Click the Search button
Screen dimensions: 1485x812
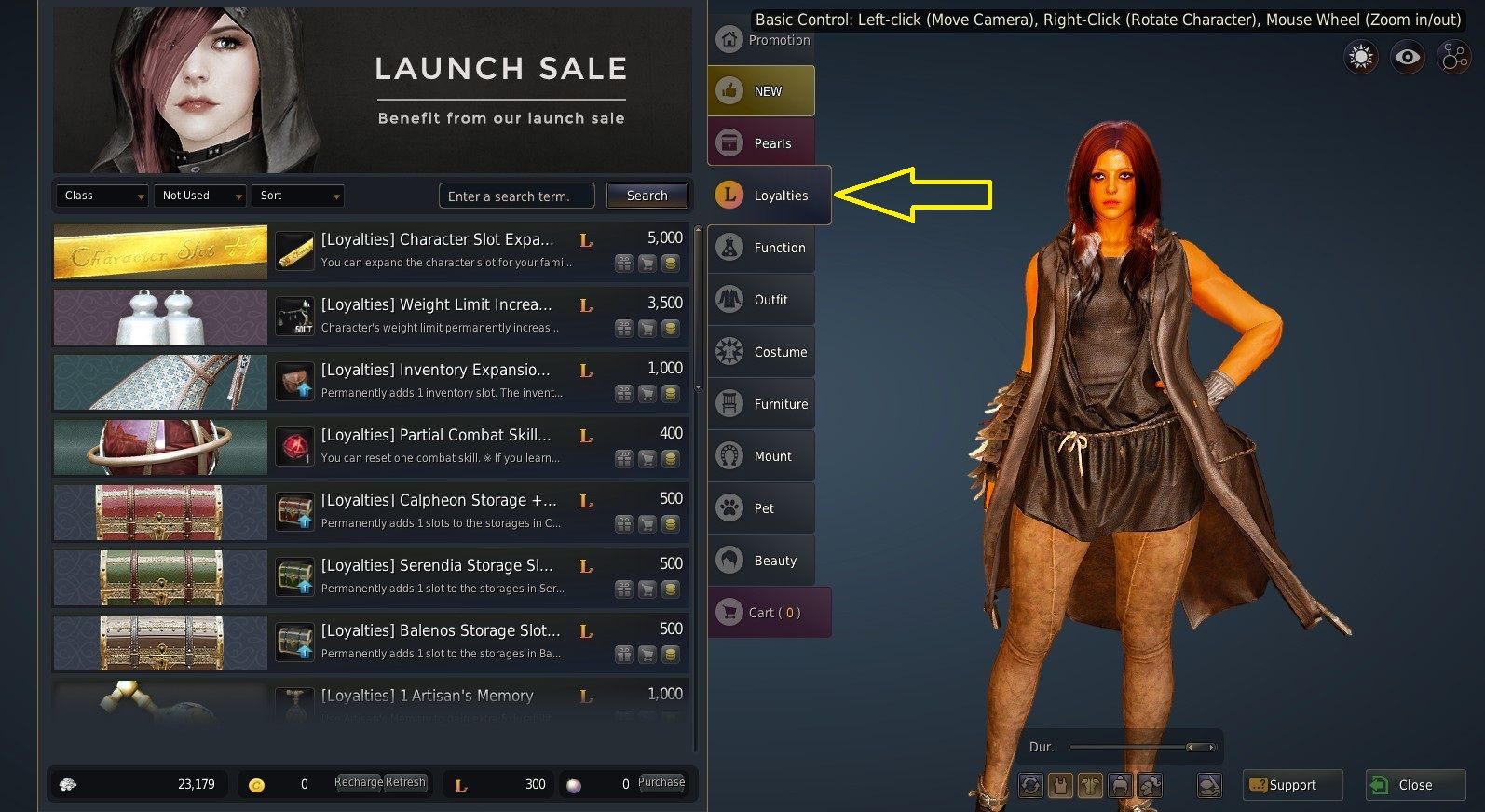[x=647, y=196]
